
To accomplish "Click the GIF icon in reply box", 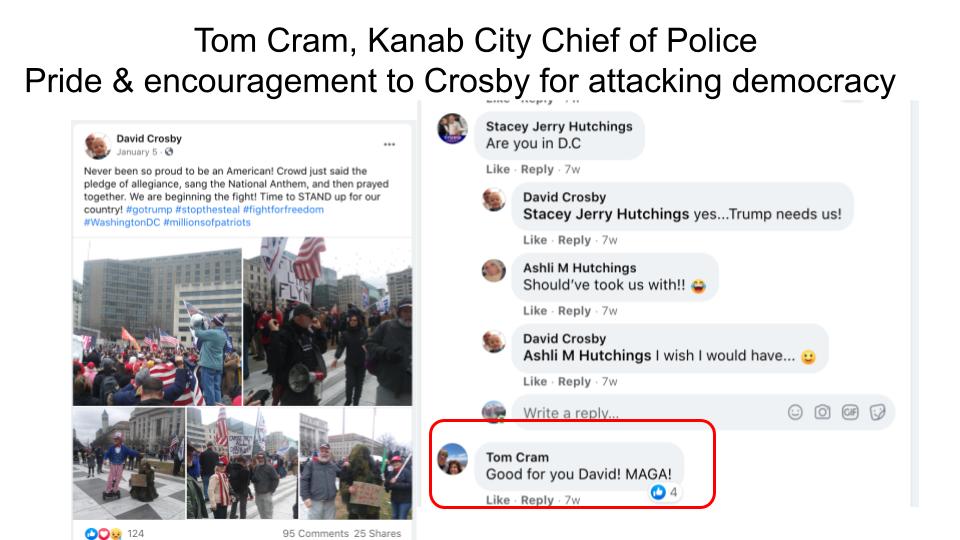I will point(850,412).
